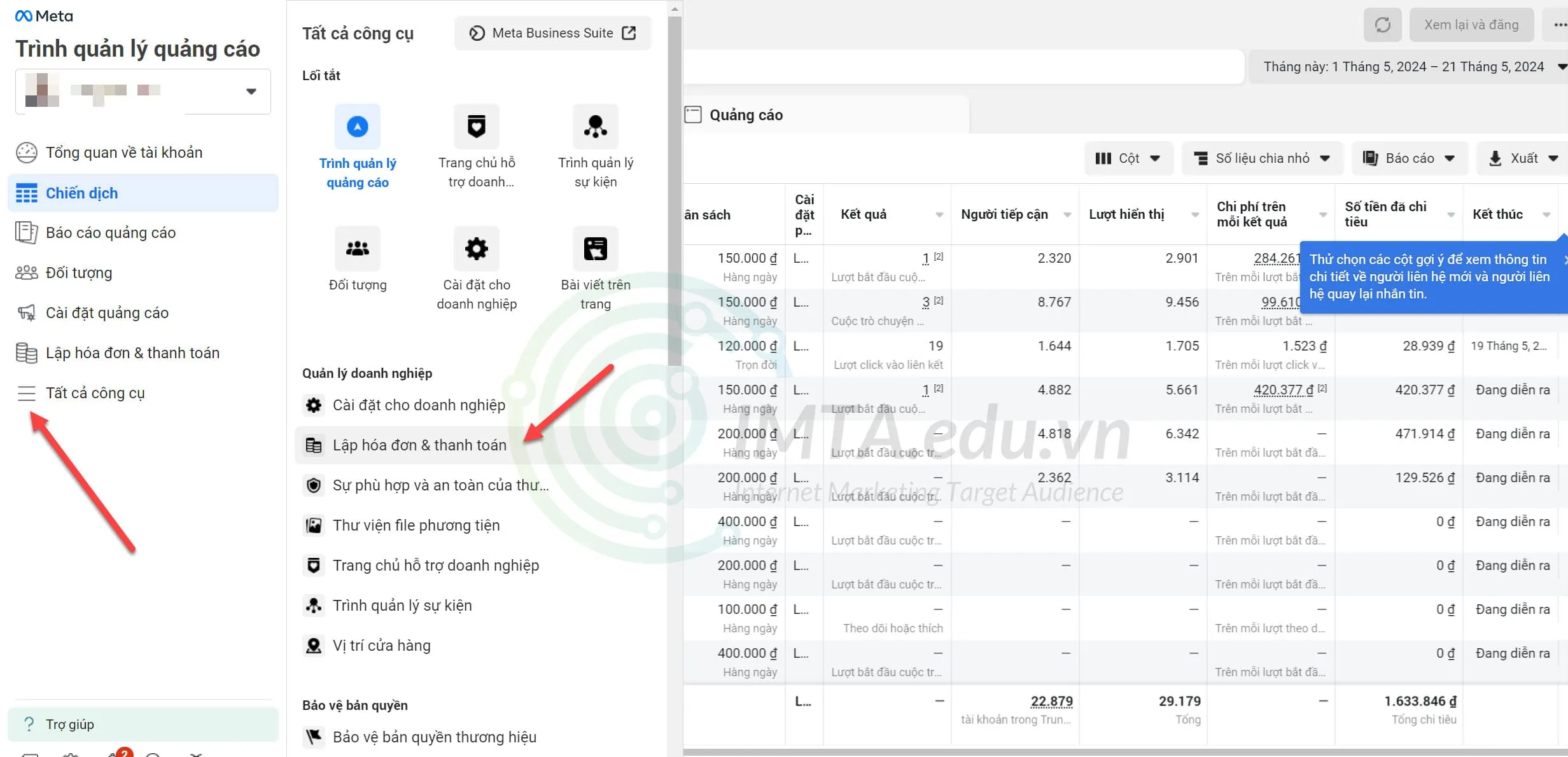The image size is (1568, 757).
Task: Click the Xem lại và đăng button
Action: pos(1471,24)
